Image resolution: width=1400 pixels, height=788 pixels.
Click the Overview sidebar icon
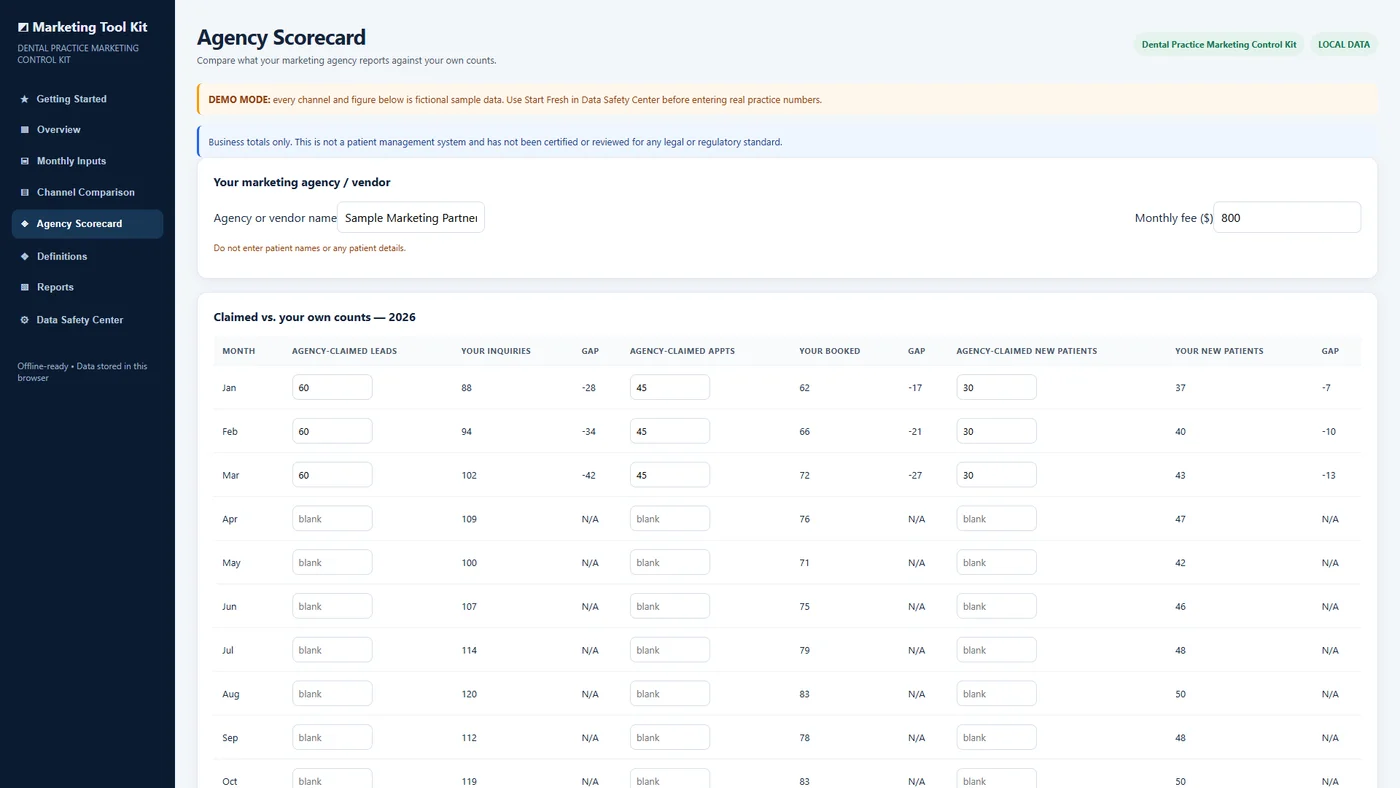tap(24, 130)
